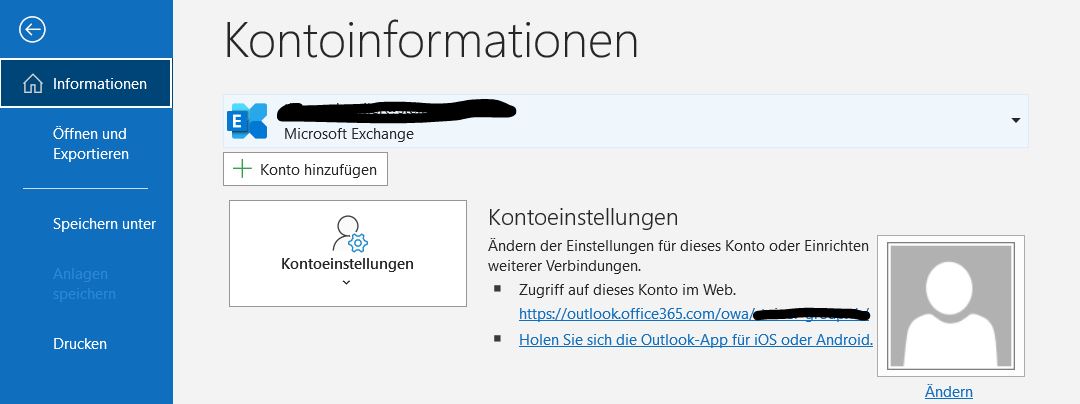Open the Outlook-App für iOS oder Android link
The image size is (1080, 404).
coord(696,339)
